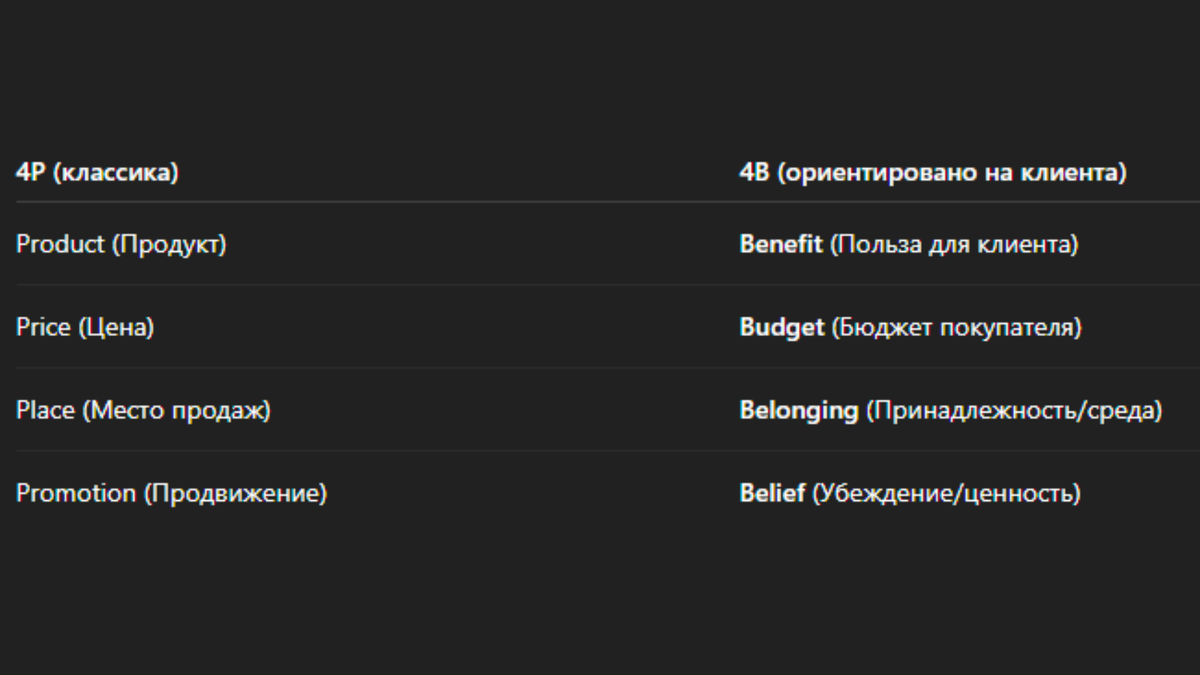
Task: Click the bold "Belonging" term
Action: 799,410
